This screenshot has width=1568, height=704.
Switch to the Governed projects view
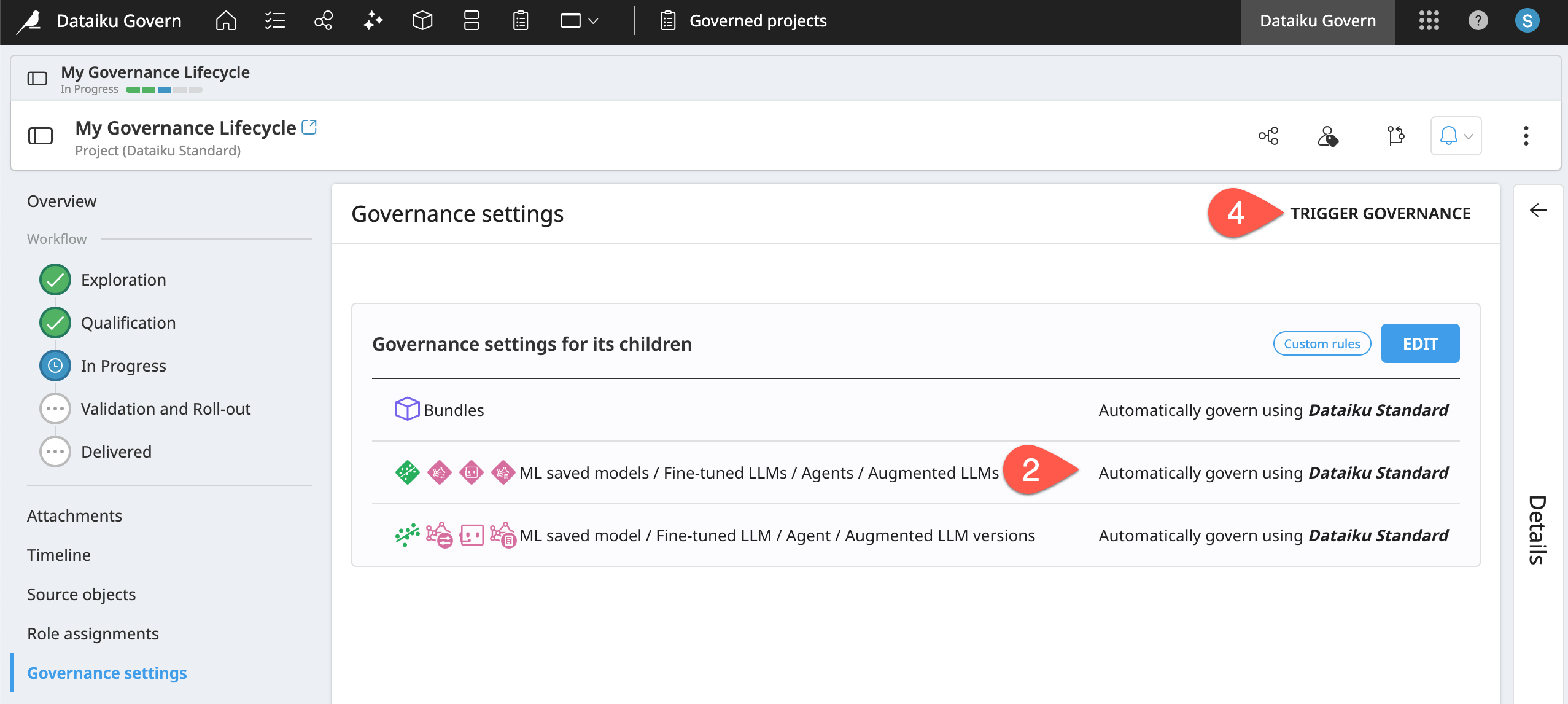coord(758,20)
